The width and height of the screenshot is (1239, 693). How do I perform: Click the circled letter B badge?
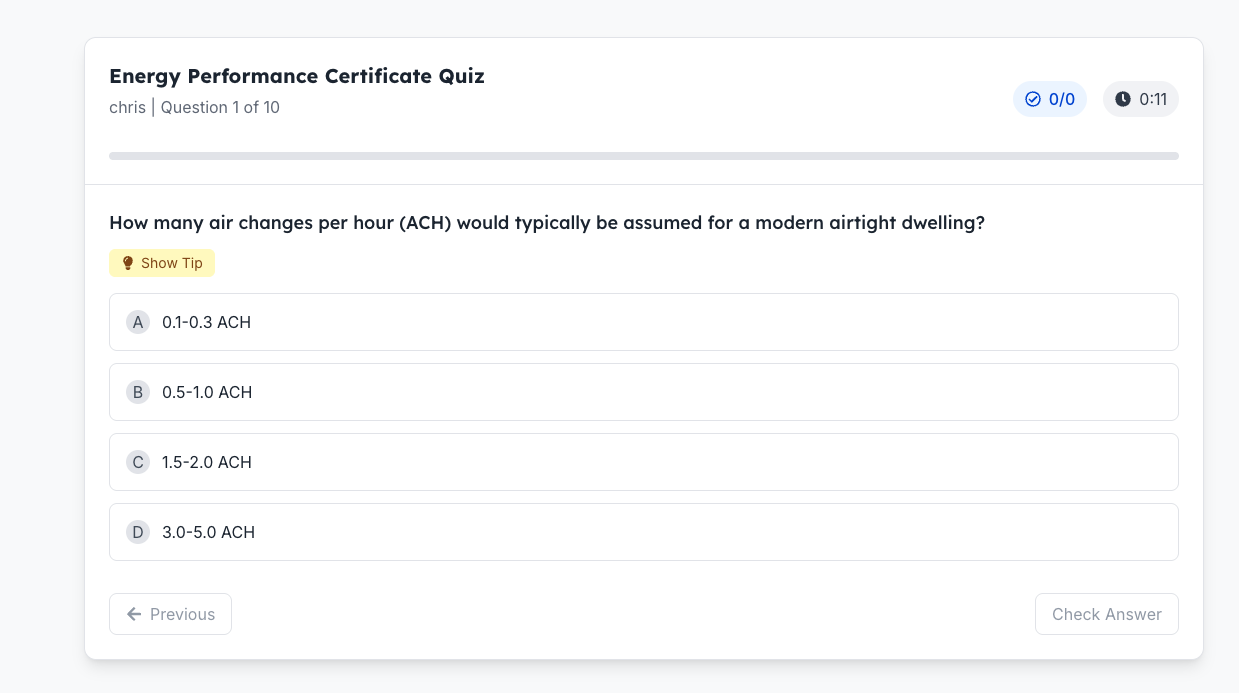[138, 392]
